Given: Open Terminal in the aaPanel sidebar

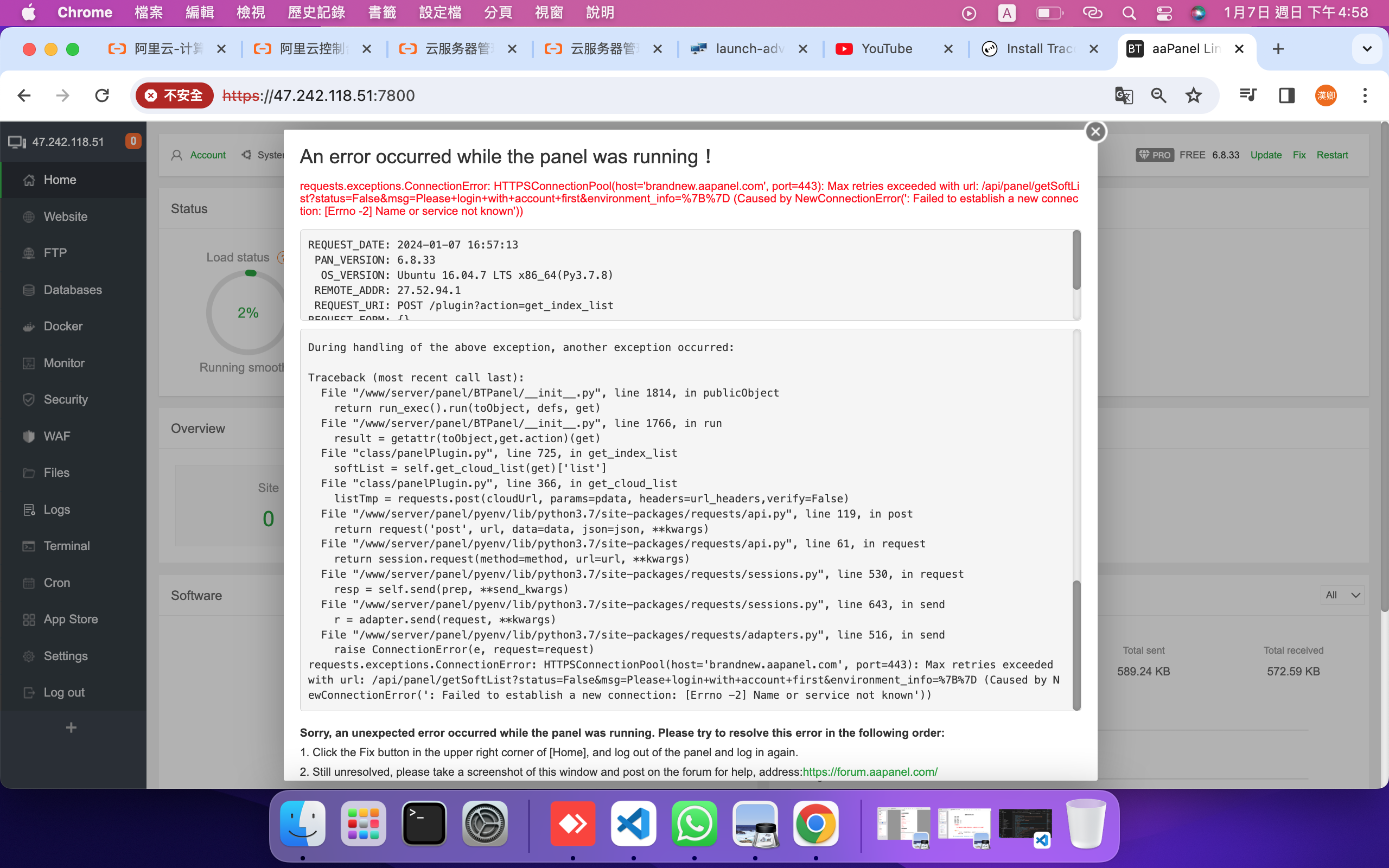Looking at the screenshot, I should click(66, 546).
